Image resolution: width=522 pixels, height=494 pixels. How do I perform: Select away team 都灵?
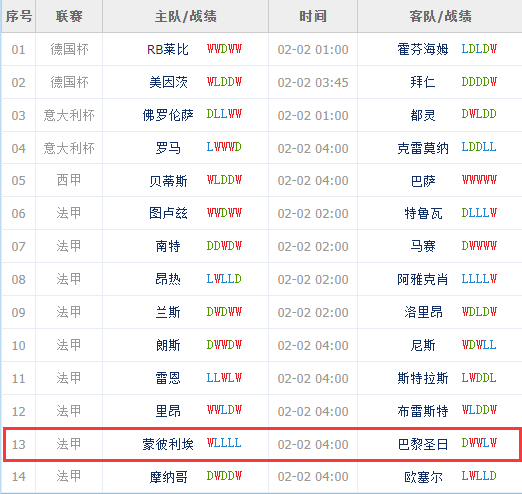(423, 115)
